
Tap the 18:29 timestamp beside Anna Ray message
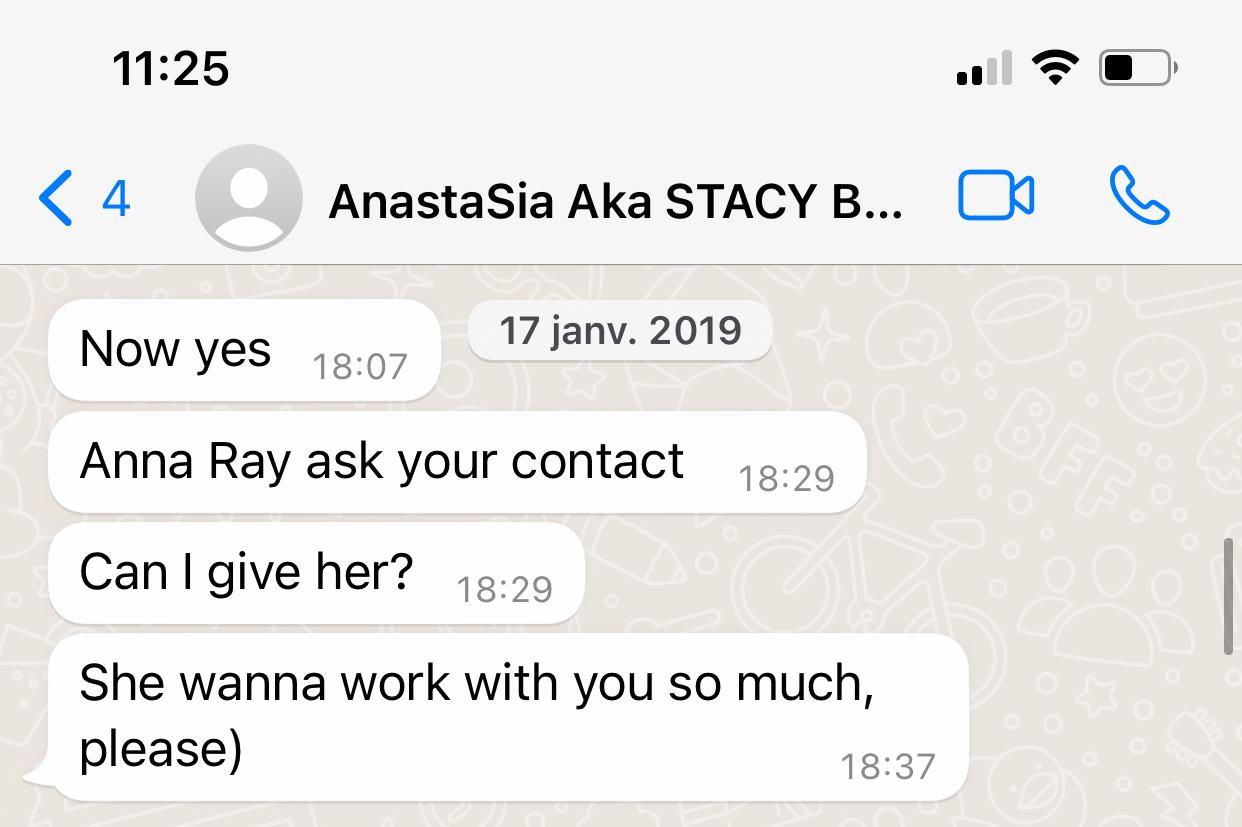tap(786, 479)
